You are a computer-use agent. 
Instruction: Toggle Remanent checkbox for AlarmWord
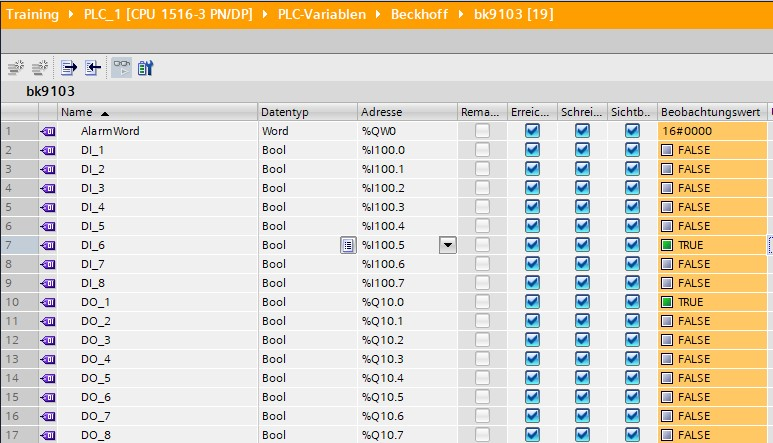[482, 131]
